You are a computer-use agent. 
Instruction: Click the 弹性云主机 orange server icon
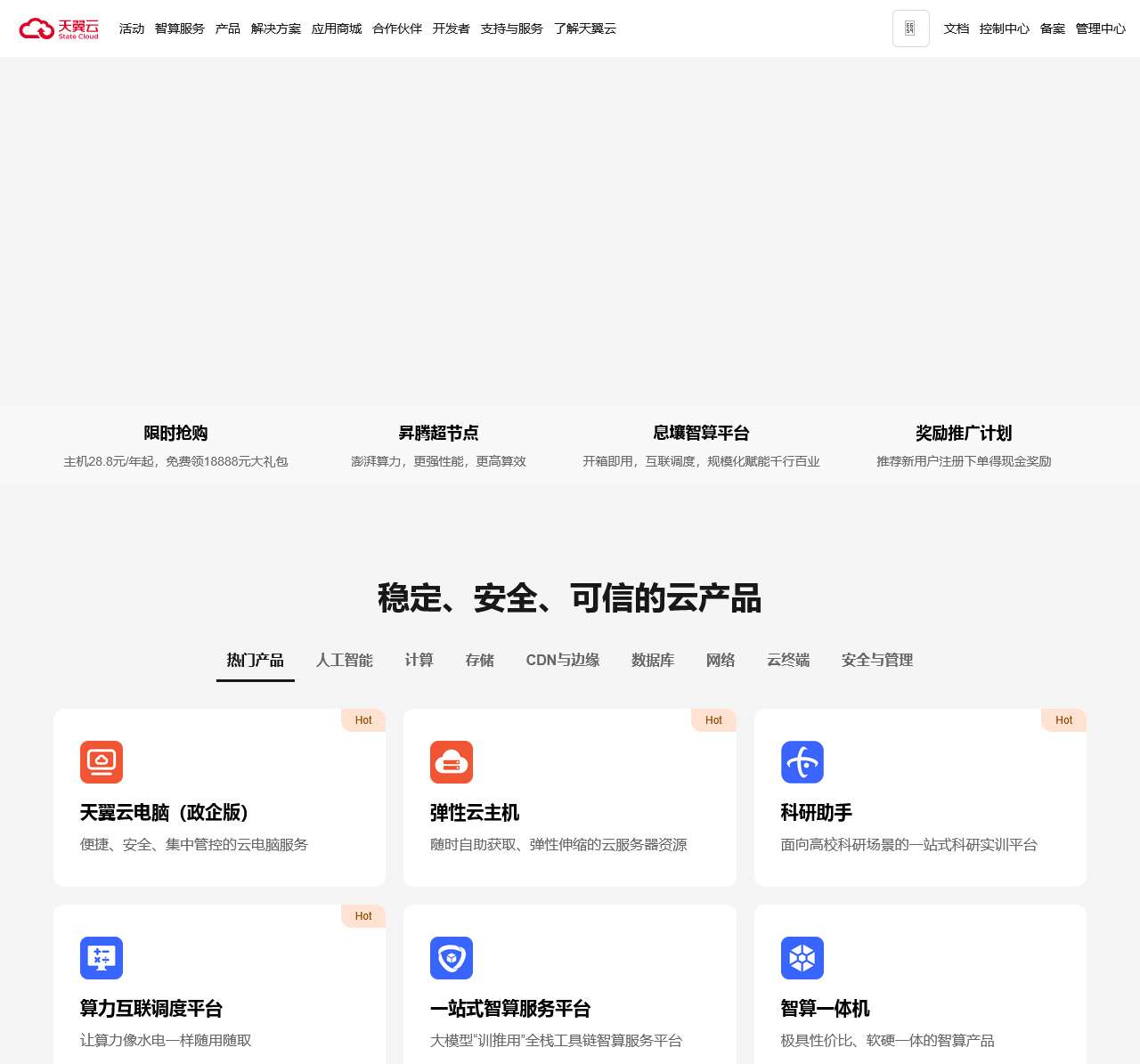coord(452,762)
